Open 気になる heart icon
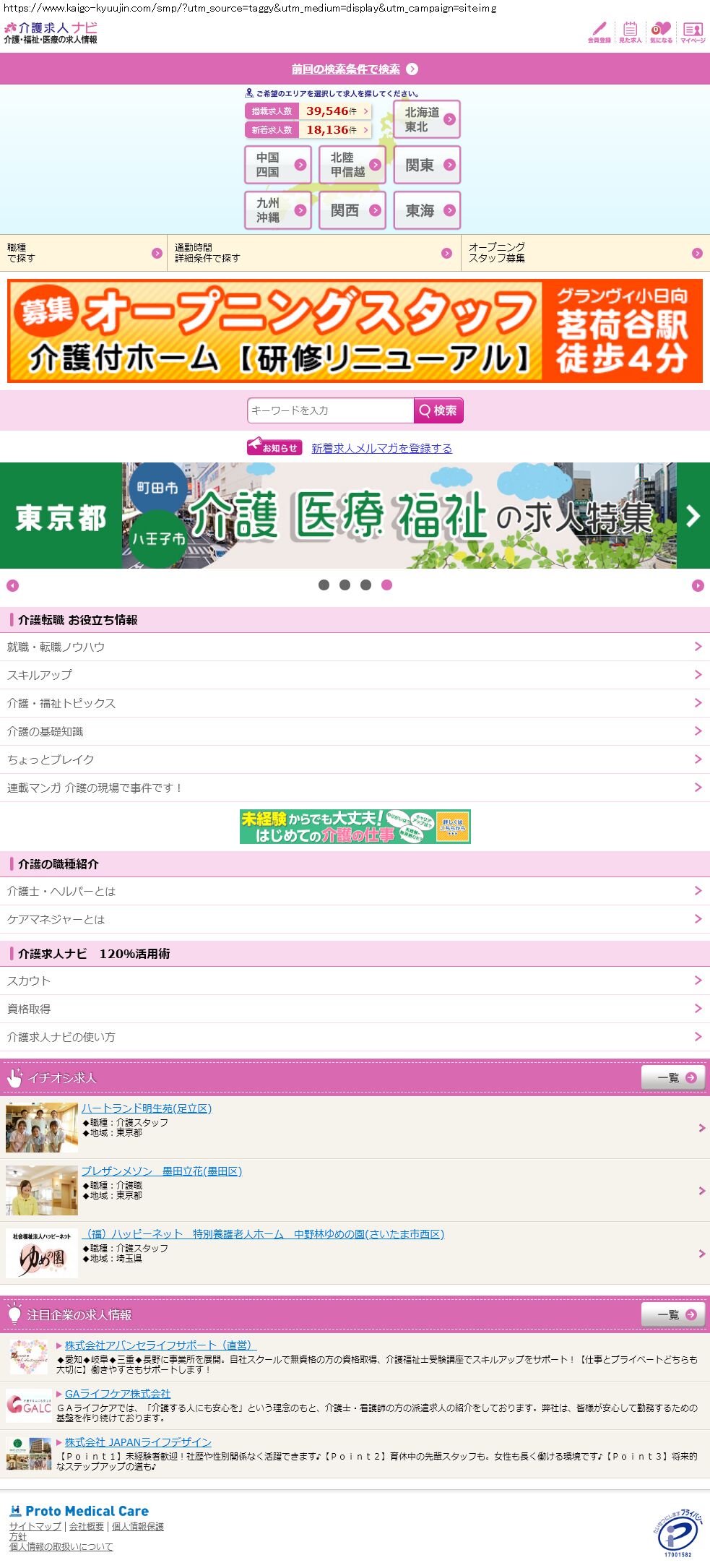This screenshot has width=710, height=1568. pyautogui.click(x=661, y=33)
